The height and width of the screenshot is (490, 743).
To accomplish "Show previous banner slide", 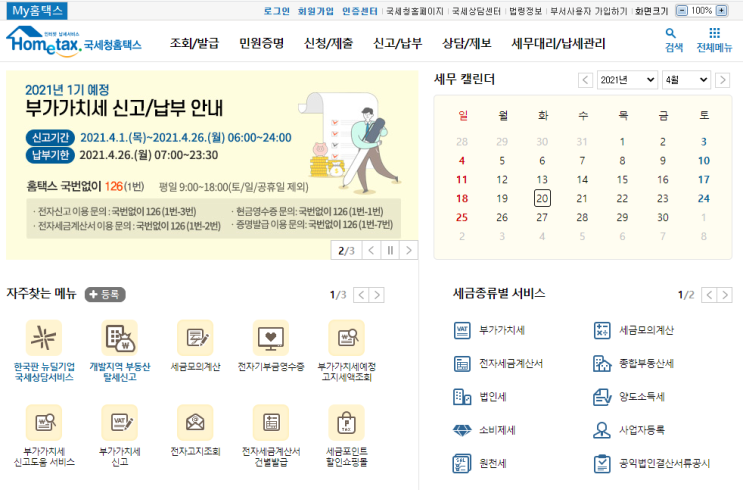I will [371, 250].
